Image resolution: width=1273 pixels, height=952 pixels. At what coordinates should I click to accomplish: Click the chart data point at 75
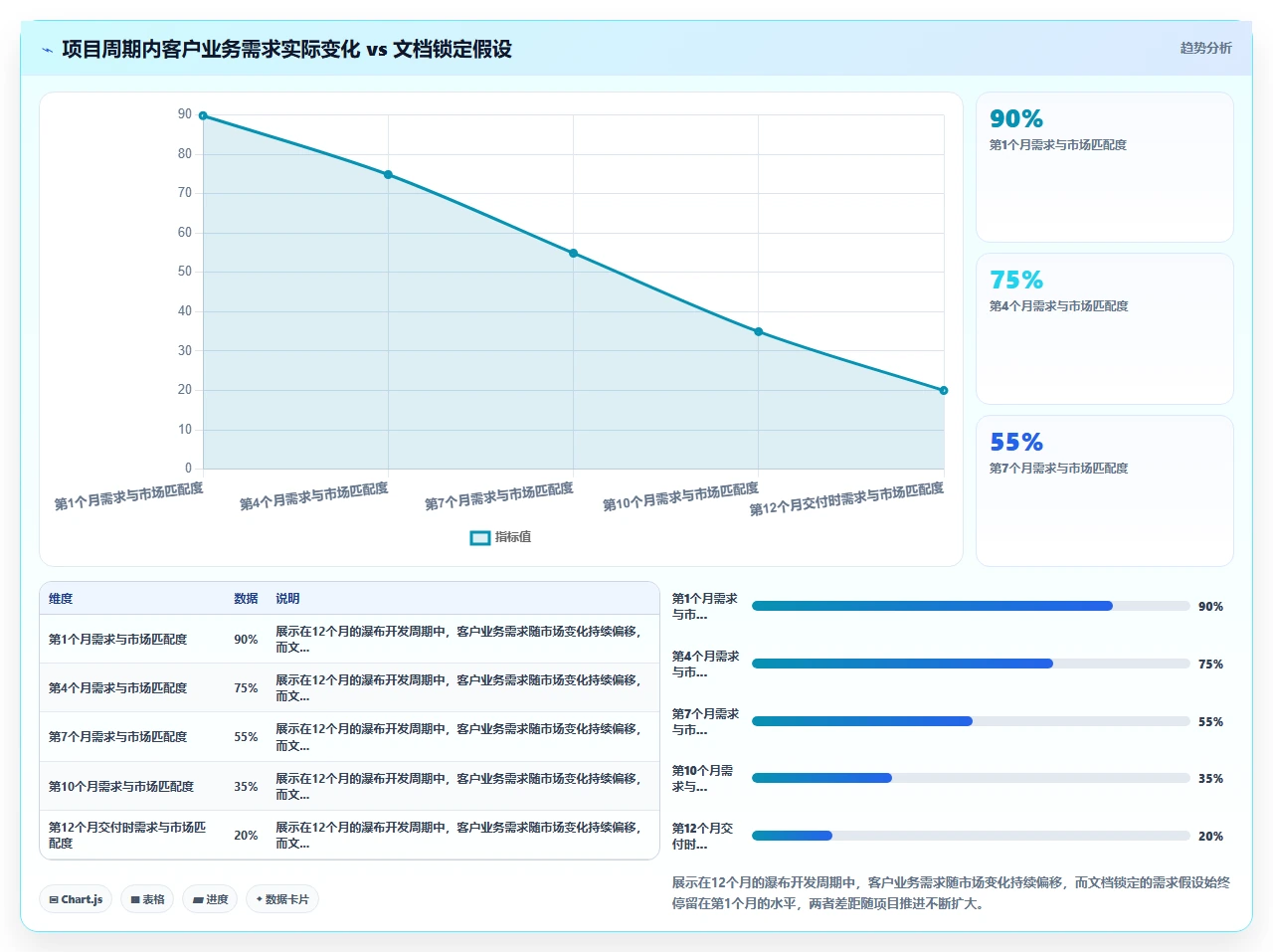[388, 174]
